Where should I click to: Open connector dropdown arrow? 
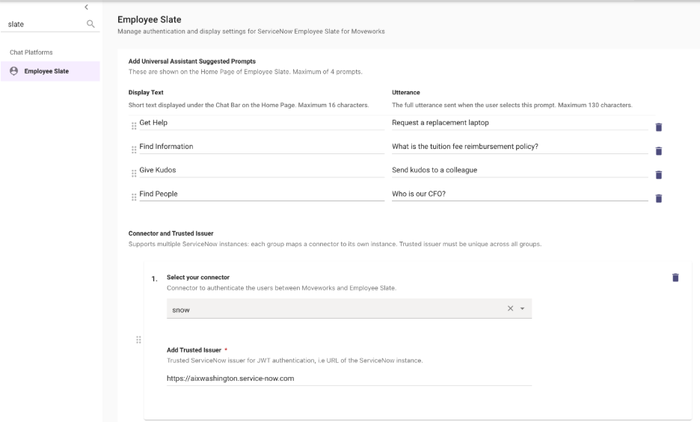(x=522, y=309)
